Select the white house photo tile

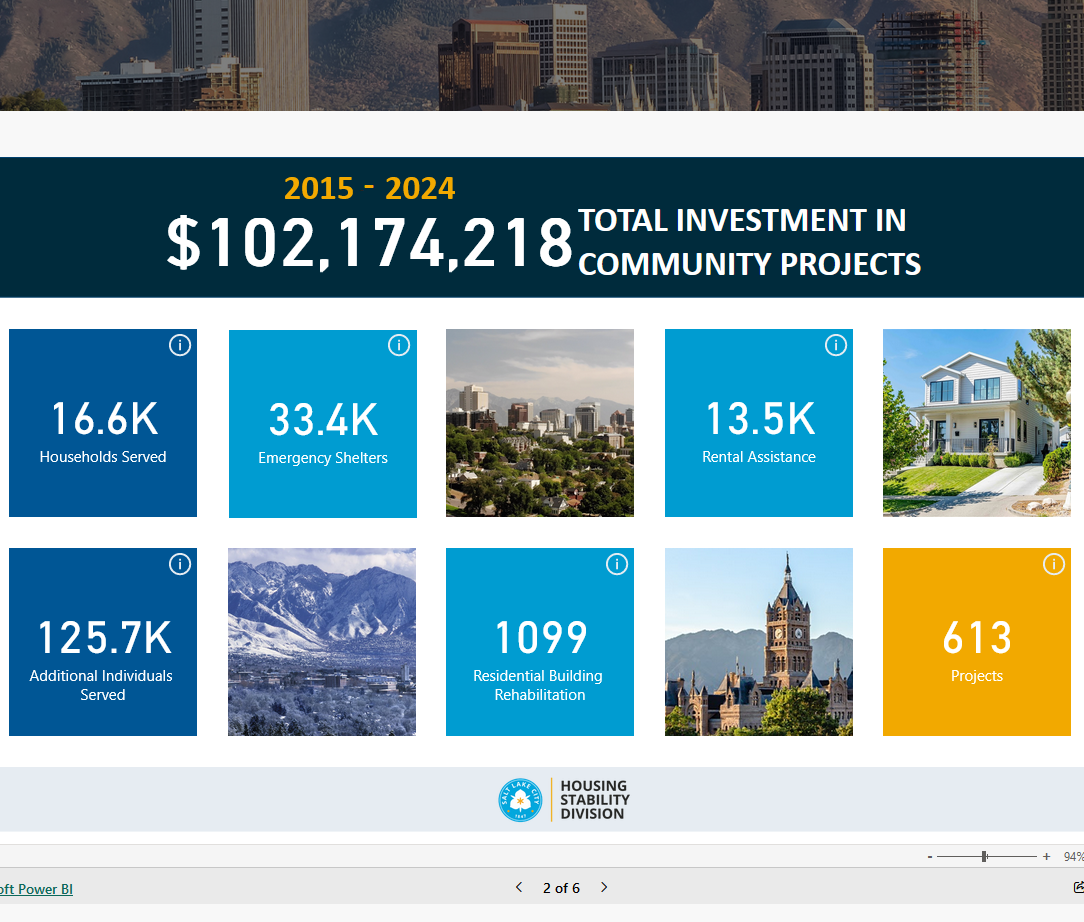tap(976, 423)
